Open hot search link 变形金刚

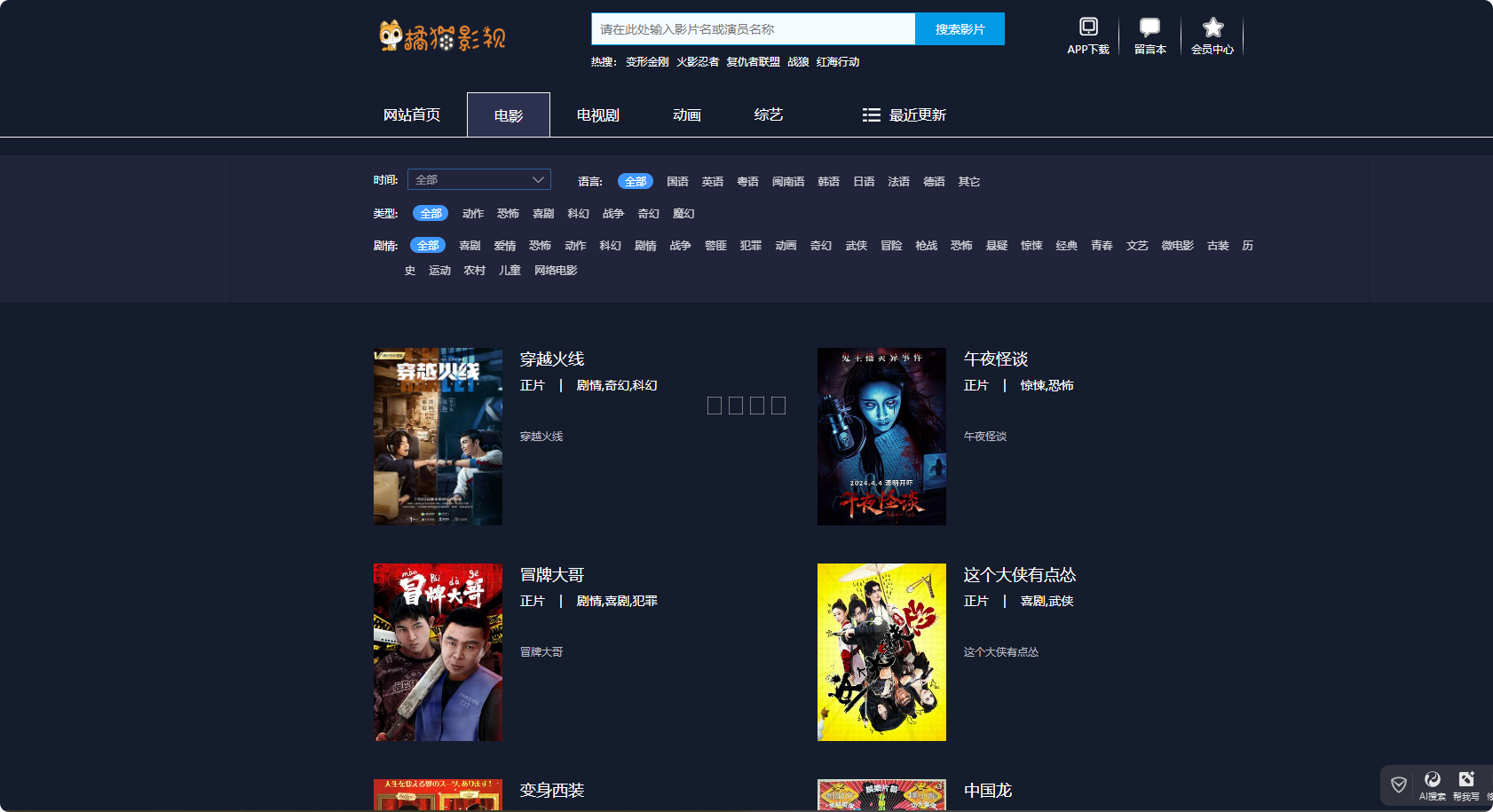click(x=647, y=62)
